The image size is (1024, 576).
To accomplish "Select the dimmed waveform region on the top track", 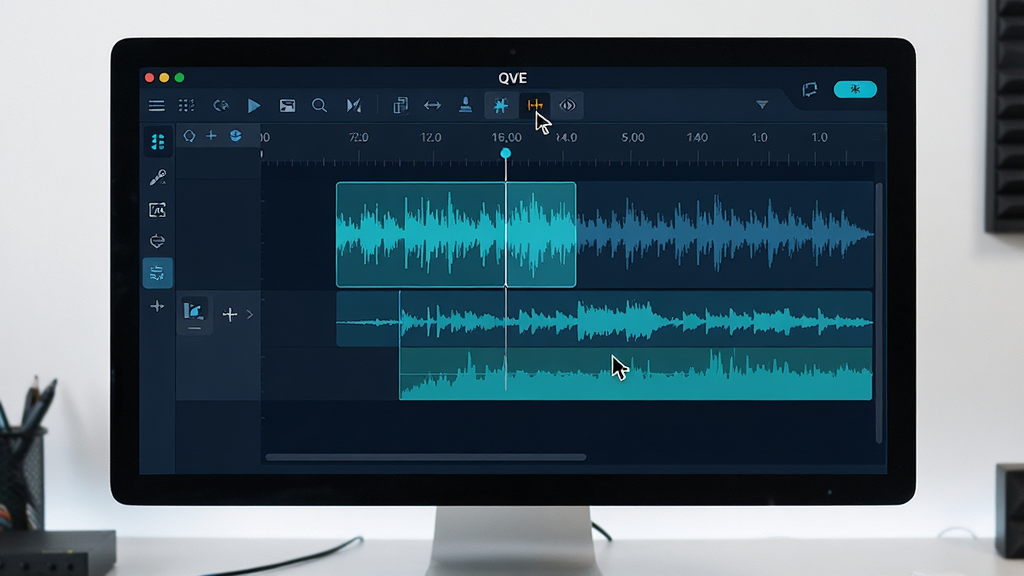I will (725, 234).
